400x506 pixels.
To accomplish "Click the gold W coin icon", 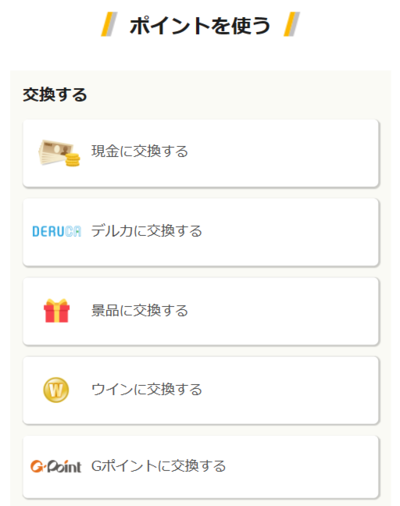I will 56,390.
